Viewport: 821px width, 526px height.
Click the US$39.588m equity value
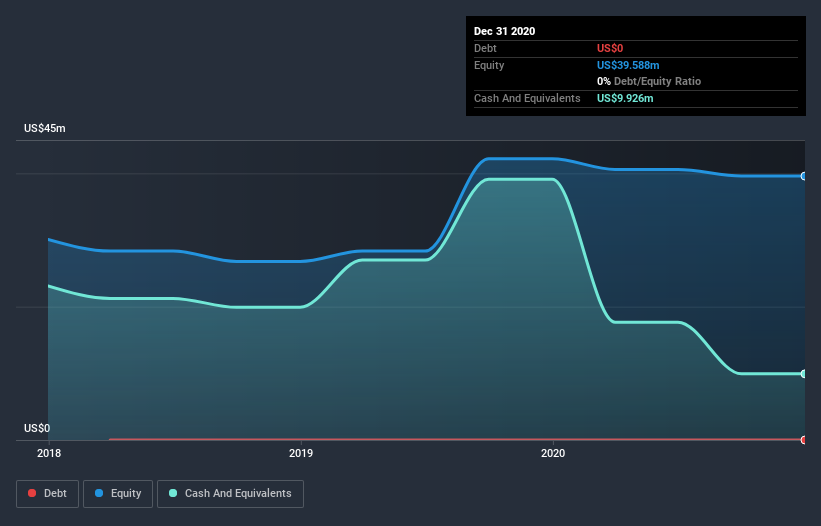coord(628,65)
